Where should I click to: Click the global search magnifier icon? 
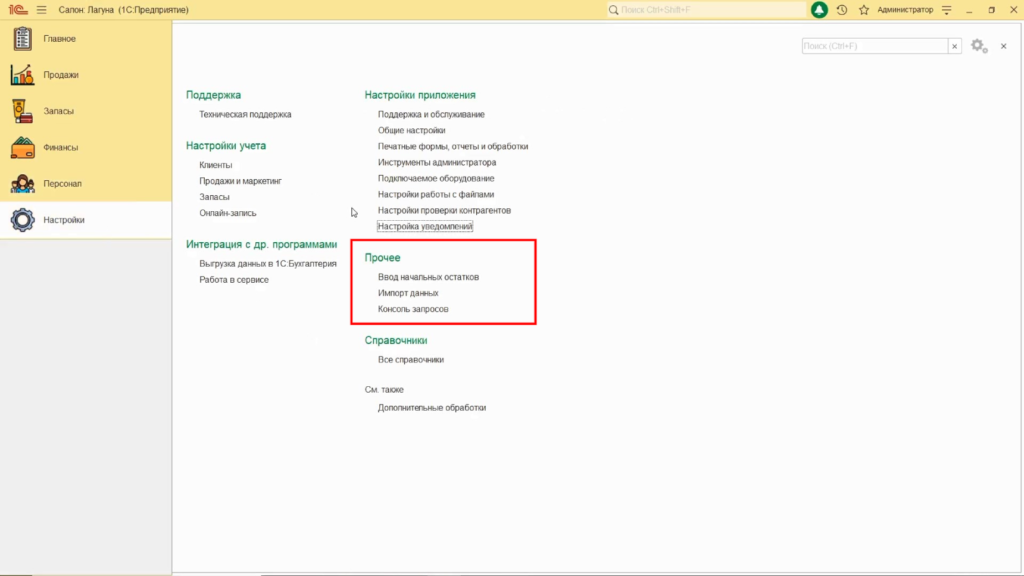point(614,10)
